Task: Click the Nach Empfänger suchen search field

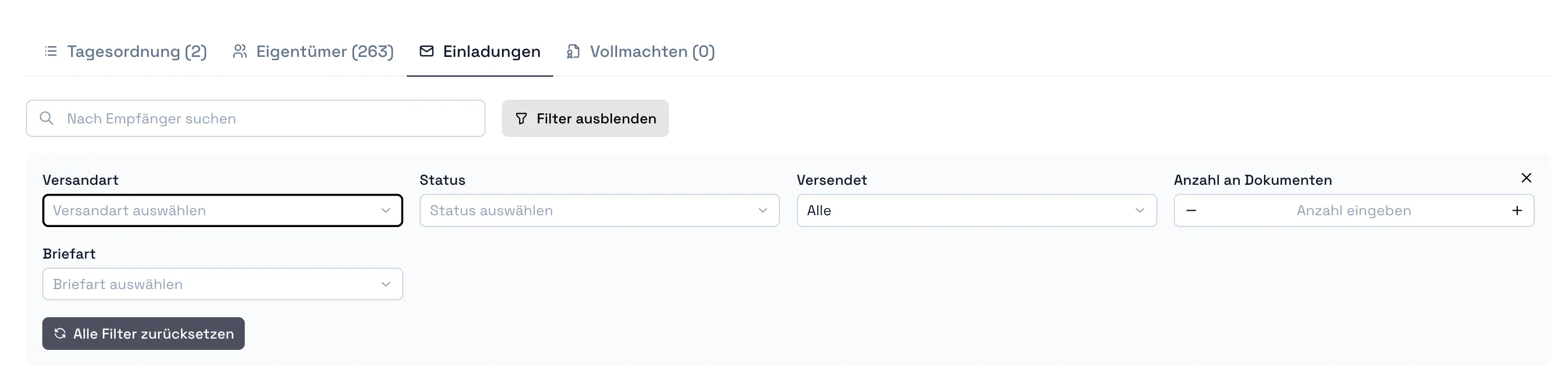Action: coord(256,118)
